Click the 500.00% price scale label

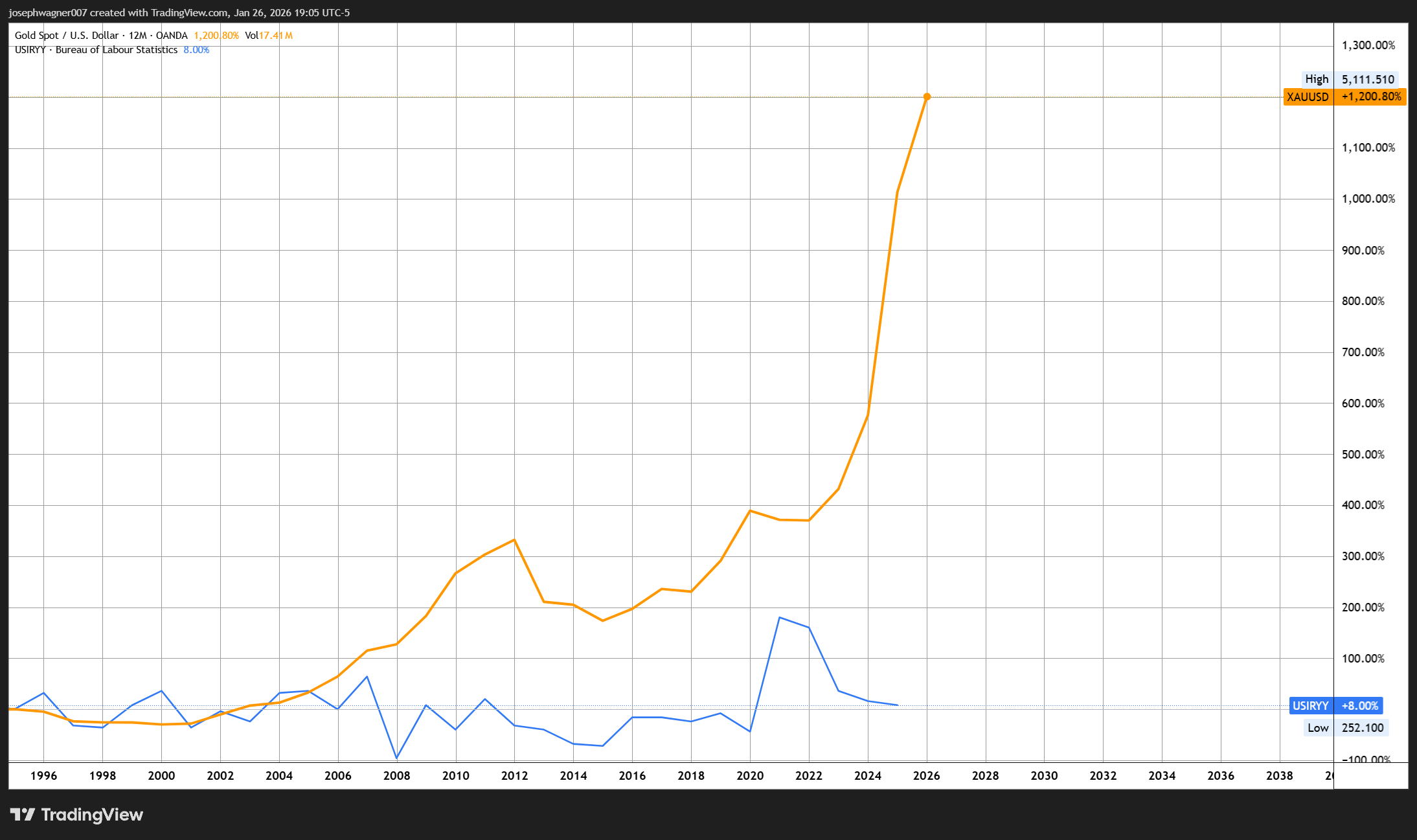[x=1363, y=454]
